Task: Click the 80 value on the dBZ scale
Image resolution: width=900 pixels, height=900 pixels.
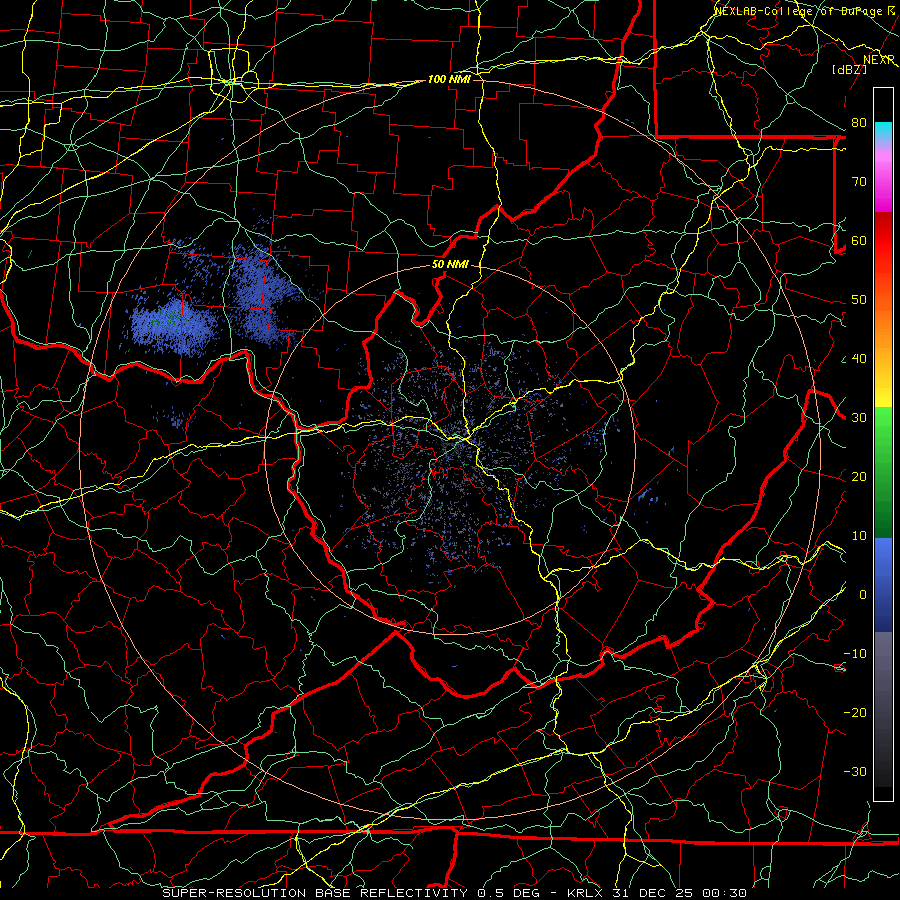Action: click(x=859, y=122)
